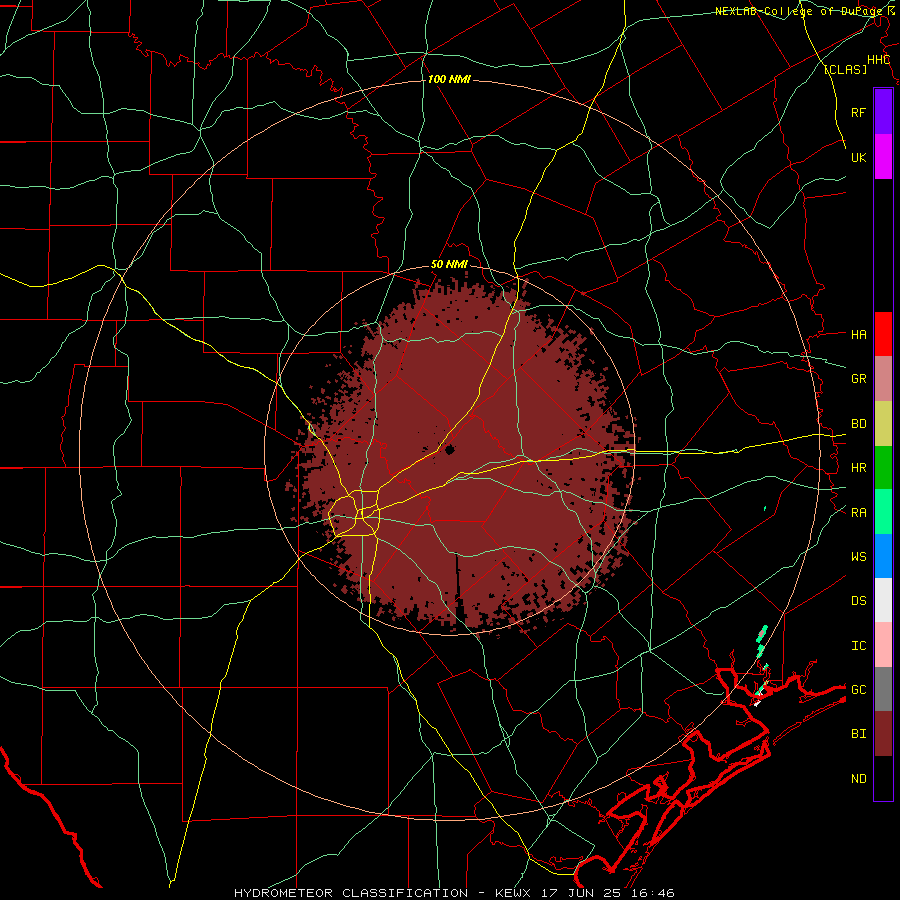This screenshot has width=900, height=900.
Task: Click the 50 NMI range ring label
Action: coord(449,265)
